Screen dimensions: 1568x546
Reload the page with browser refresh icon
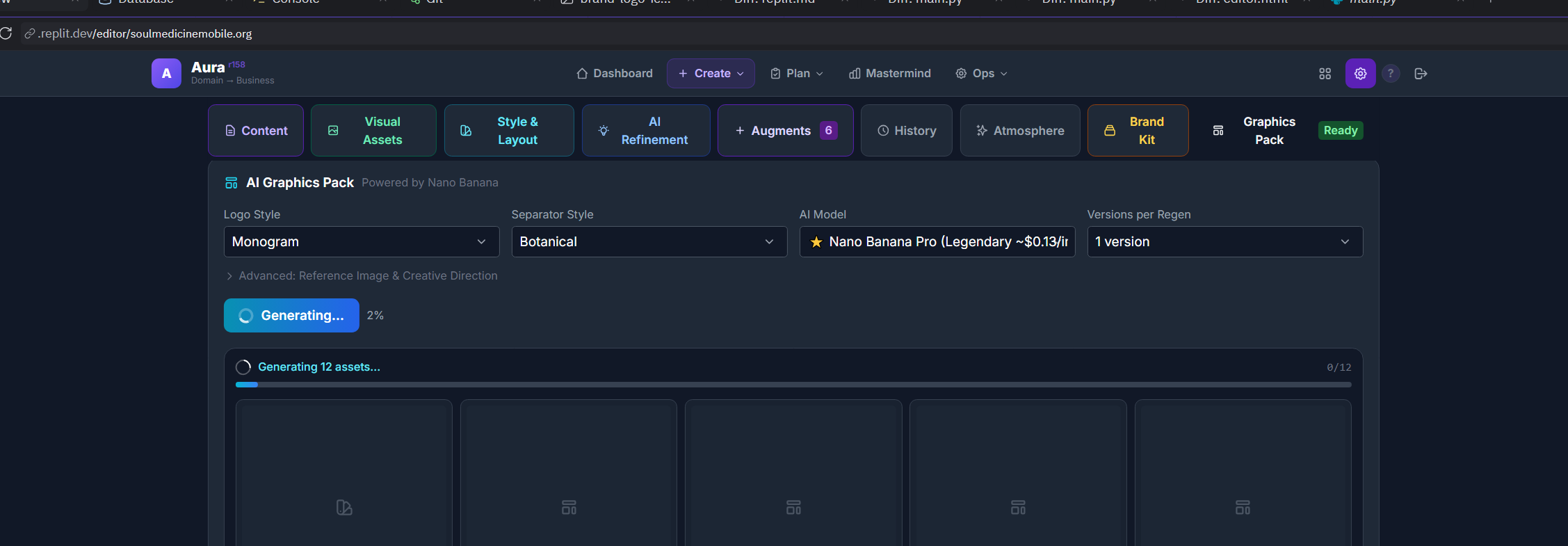click(x=6, y=33)
